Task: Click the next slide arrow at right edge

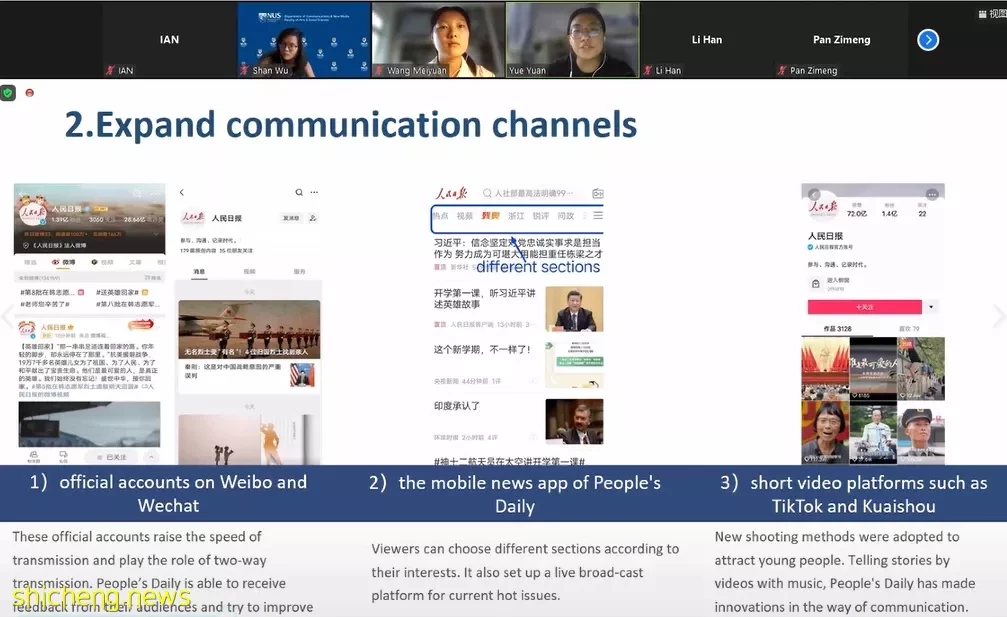Action: click(x=999, y=316)
